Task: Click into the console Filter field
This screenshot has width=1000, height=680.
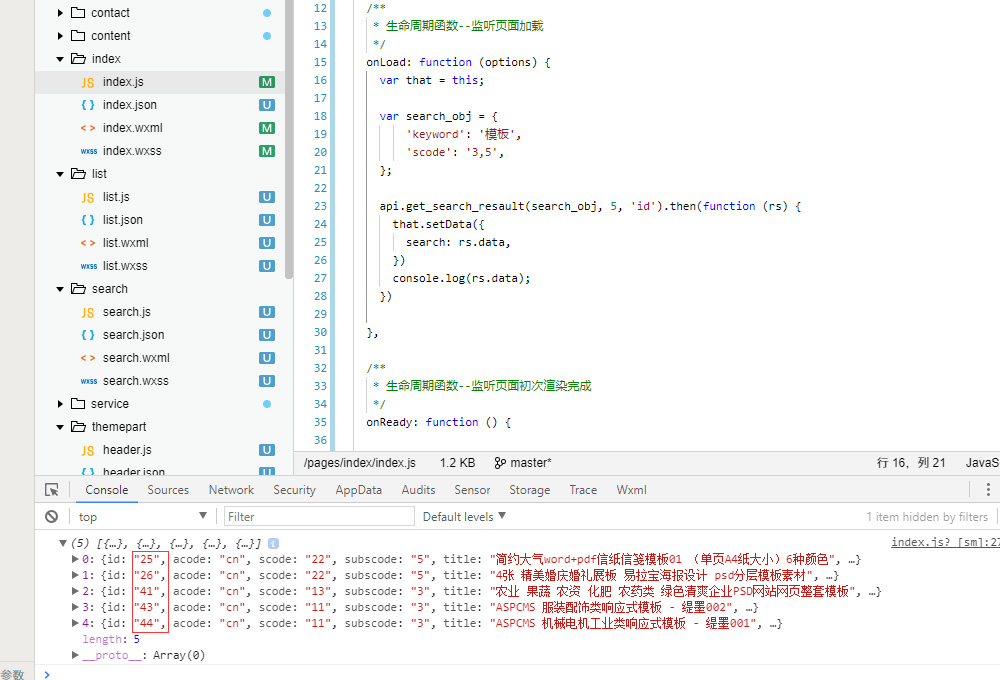Action: pos(318,517)
